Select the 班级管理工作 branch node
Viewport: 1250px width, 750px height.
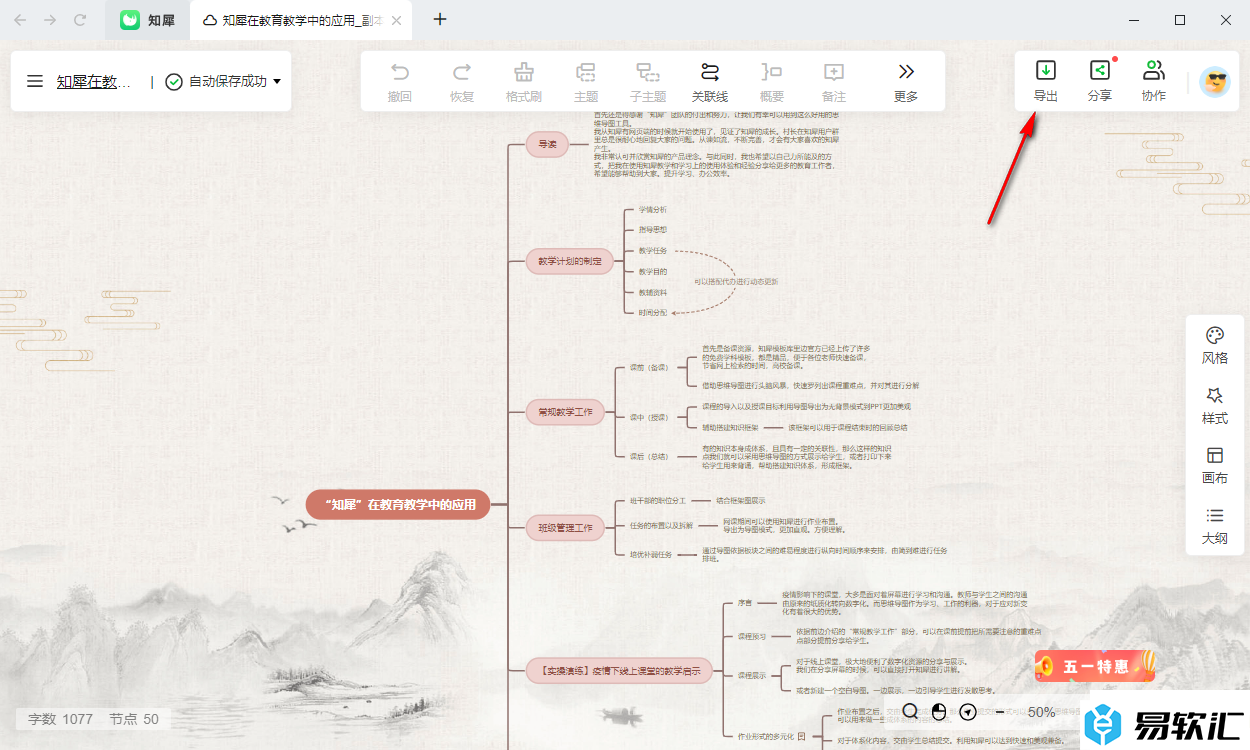click(x=565, y=527)
